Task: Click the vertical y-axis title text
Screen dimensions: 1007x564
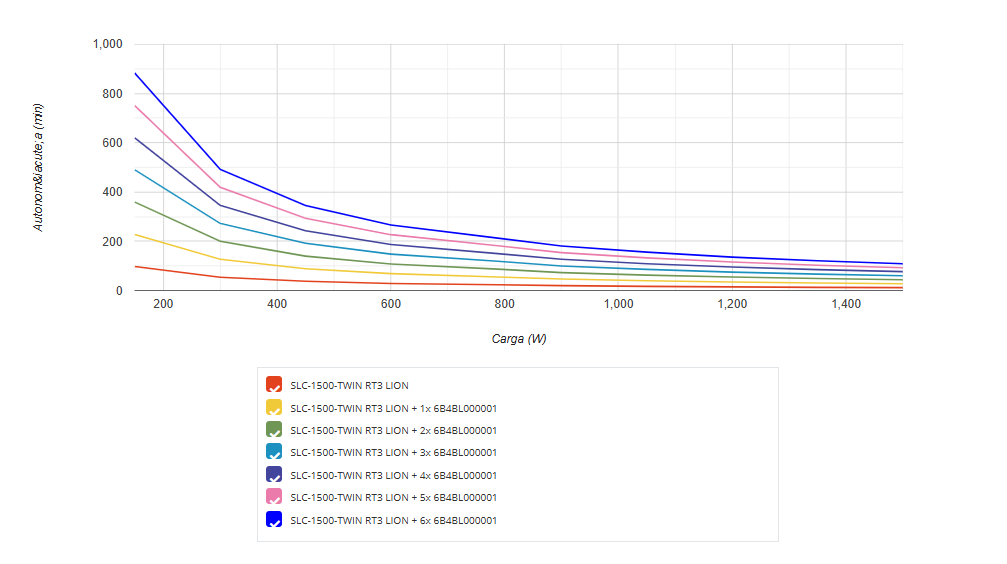Action: click(x=39, y=168)
